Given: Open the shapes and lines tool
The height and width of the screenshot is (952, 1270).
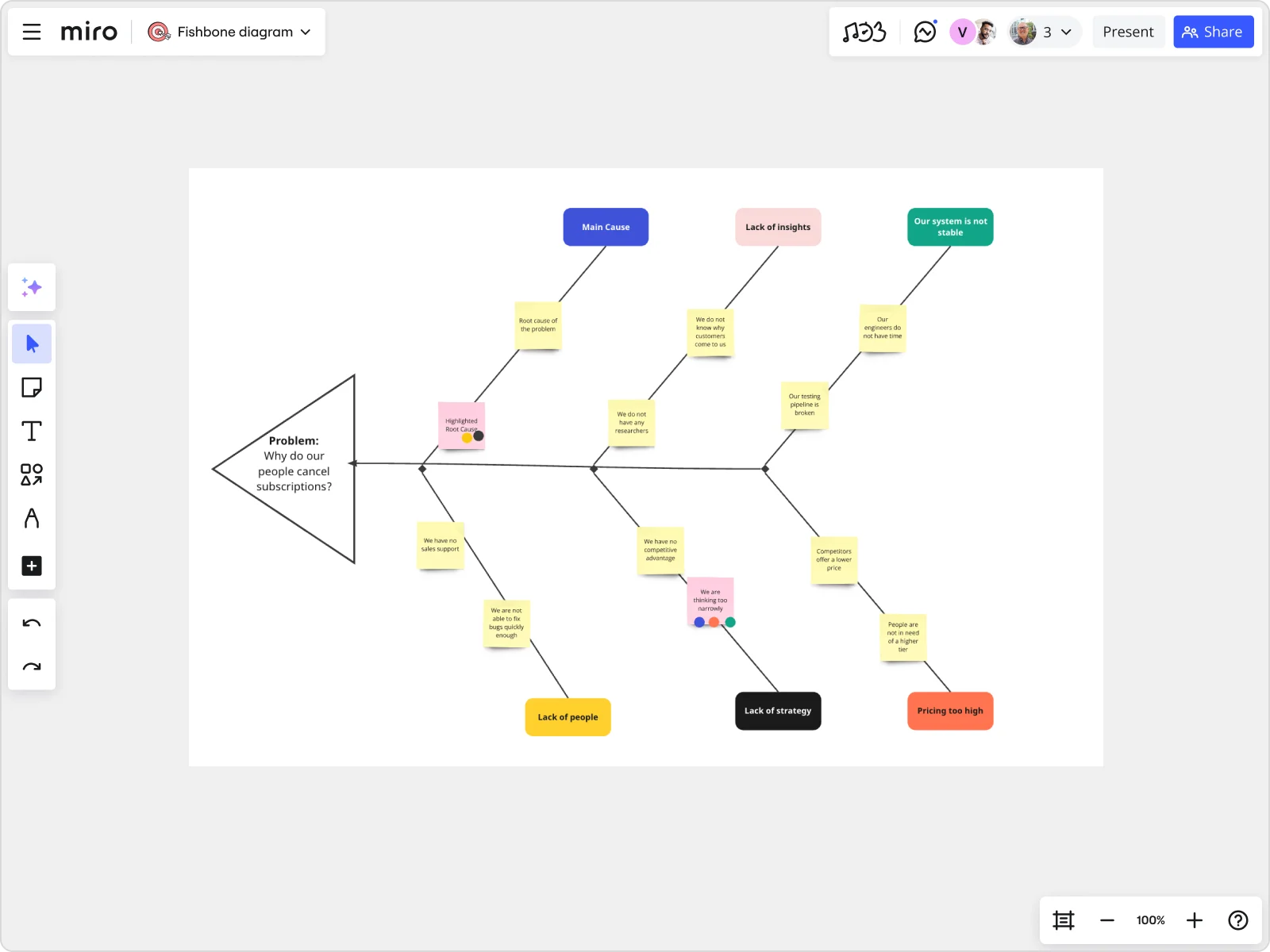Looking at the screenshot, I should (32, 474).
